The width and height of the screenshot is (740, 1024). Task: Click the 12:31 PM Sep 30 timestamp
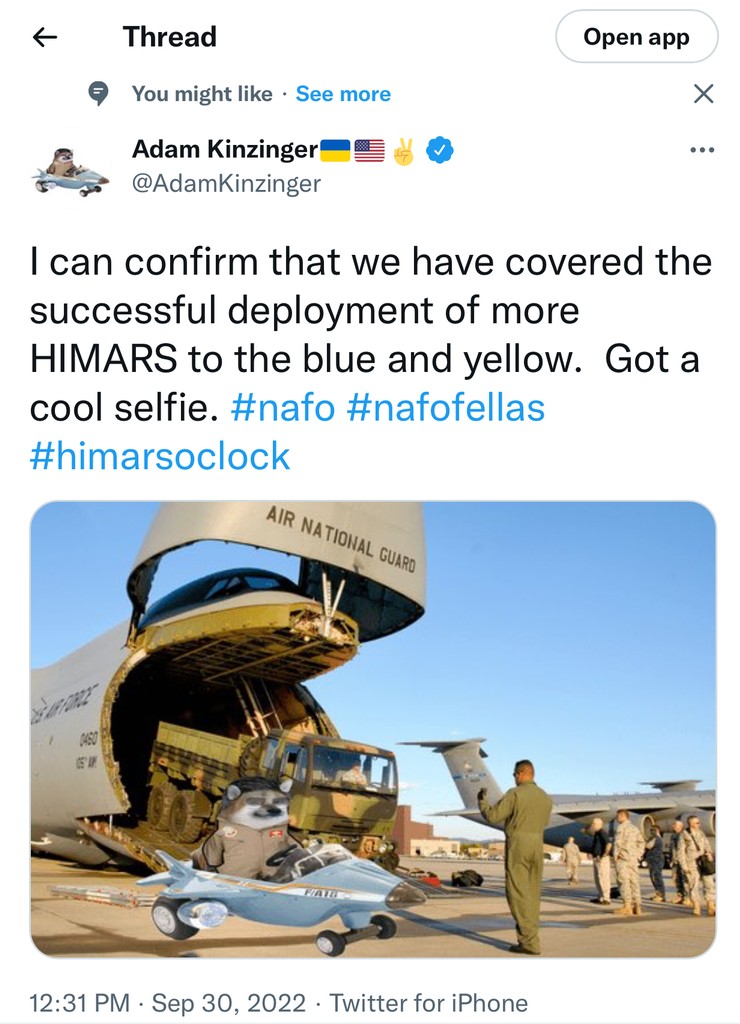(172, 1002)
